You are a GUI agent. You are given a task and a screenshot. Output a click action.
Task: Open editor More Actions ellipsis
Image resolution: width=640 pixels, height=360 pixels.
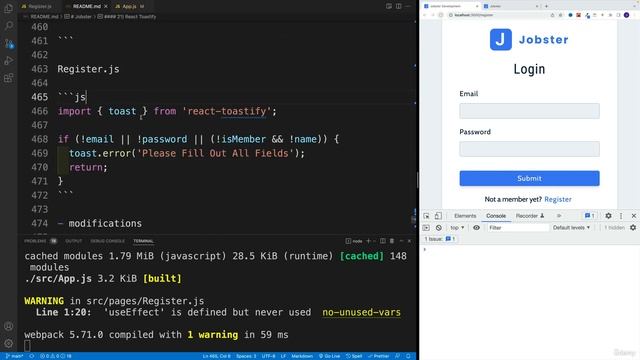click(408, 6)
